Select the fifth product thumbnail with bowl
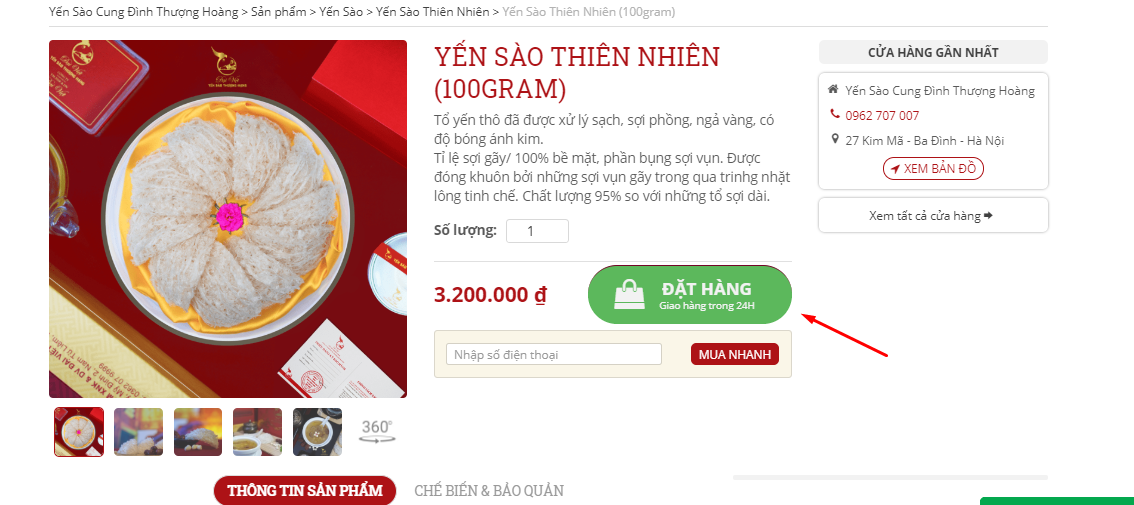The image size is (1134, 505). coord(317,432)
